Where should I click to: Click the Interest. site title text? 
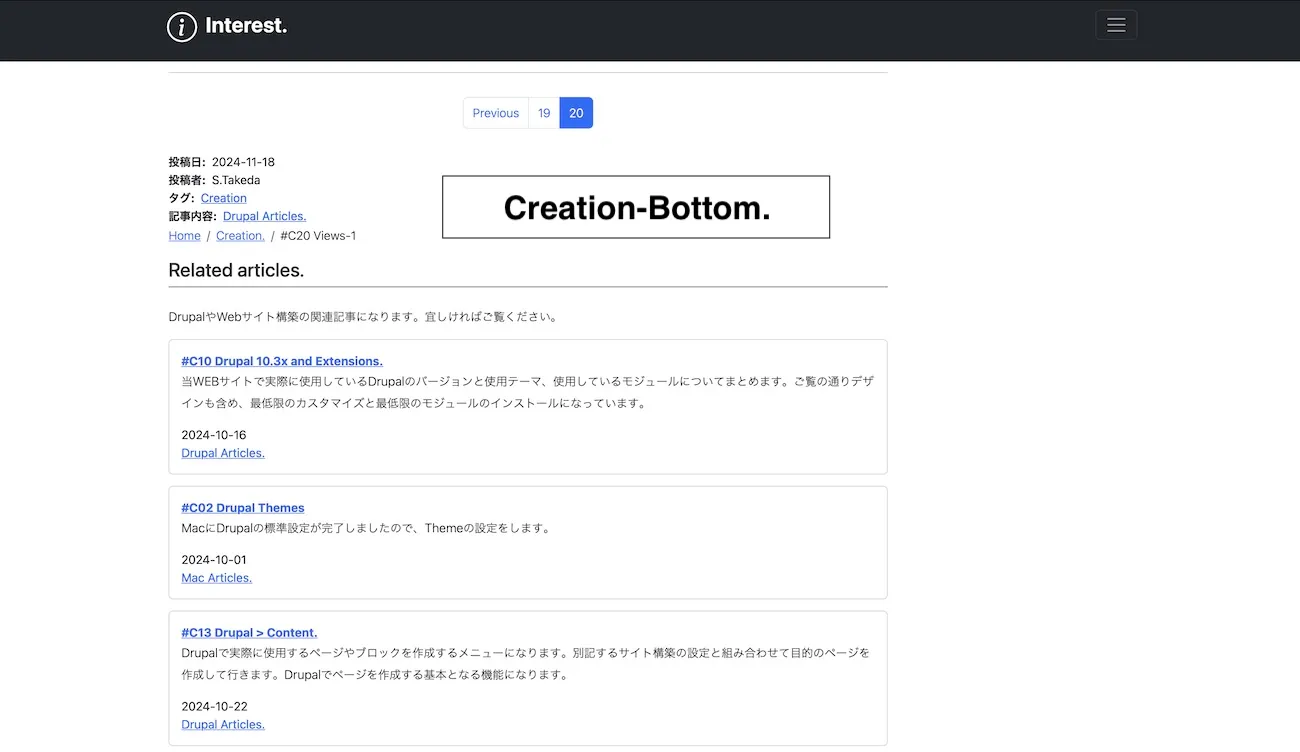point(246,26)
